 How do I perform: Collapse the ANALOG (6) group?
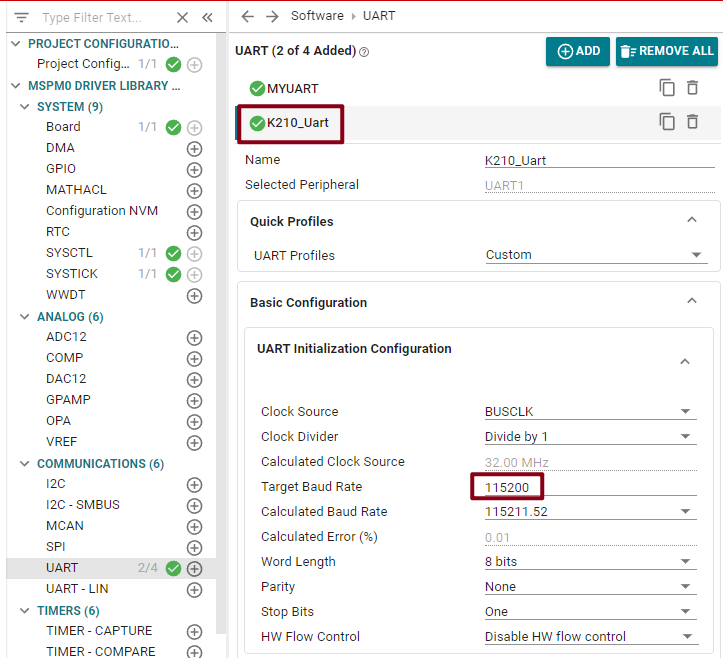coord(24,317)
